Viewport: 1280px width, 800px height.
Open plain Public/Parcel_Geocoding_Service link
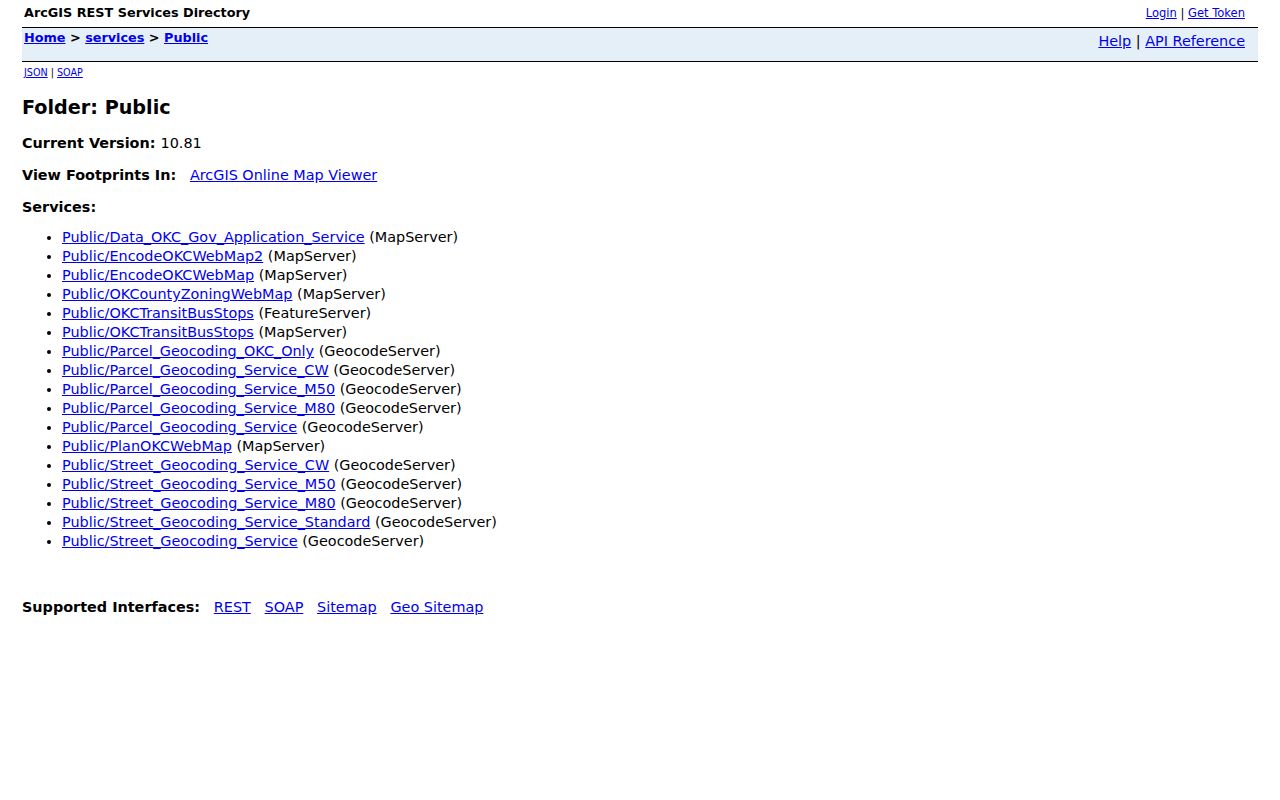tap(179, 427)
